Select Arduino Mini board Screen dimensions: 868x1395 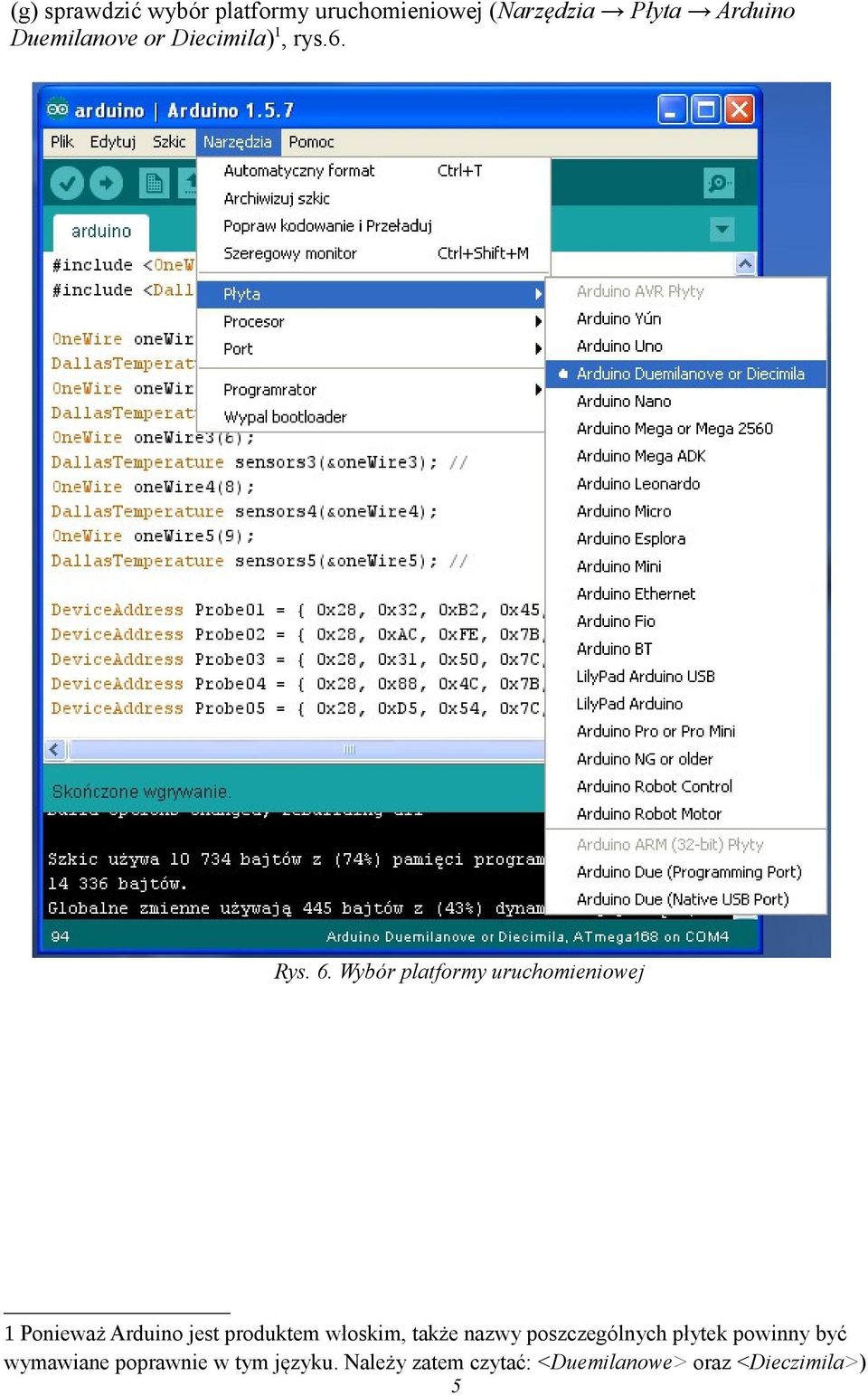[x=686, y=566]
